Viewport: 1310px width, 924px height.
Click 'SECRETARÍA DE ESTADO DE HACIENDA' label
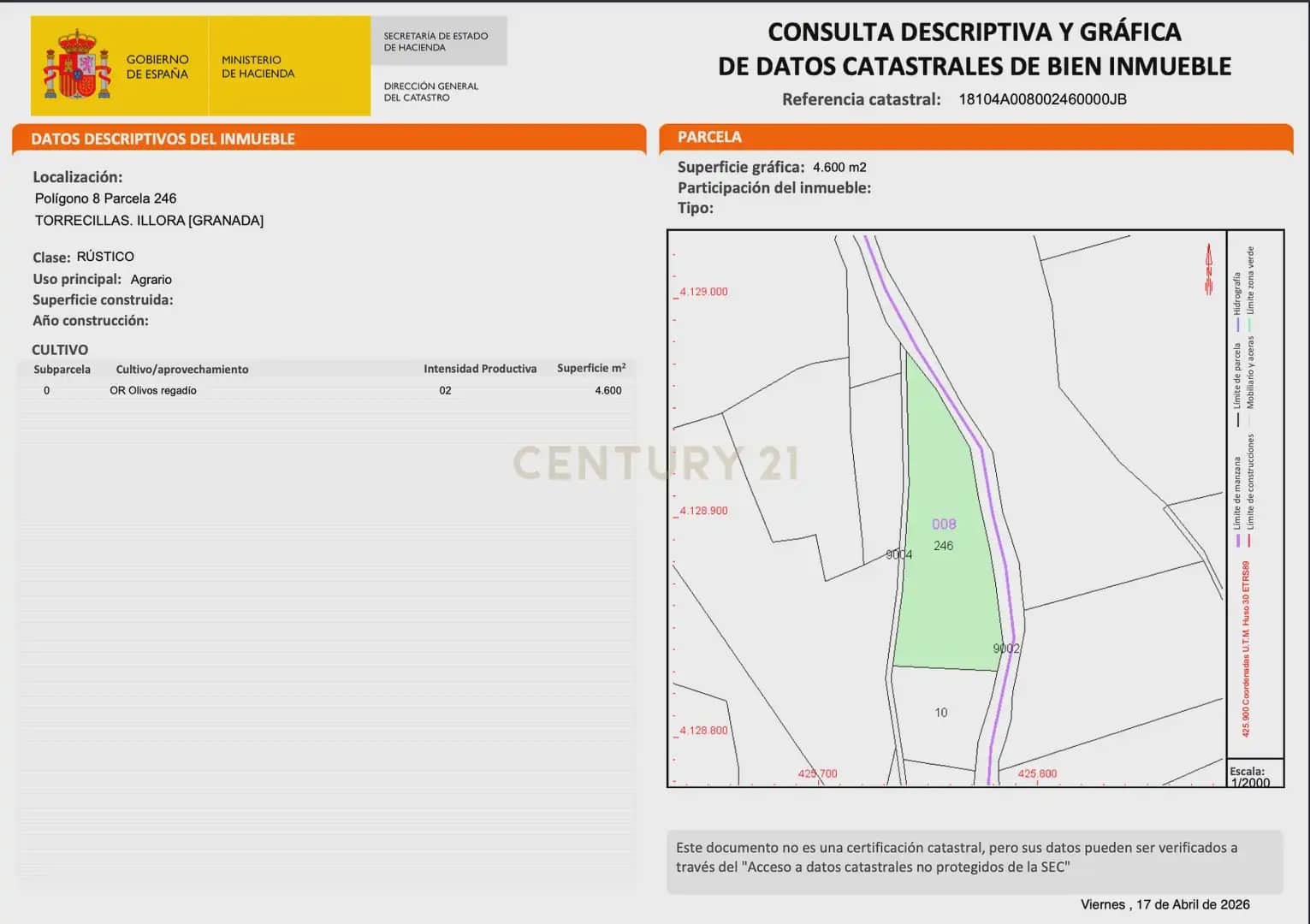pos(436,42)
